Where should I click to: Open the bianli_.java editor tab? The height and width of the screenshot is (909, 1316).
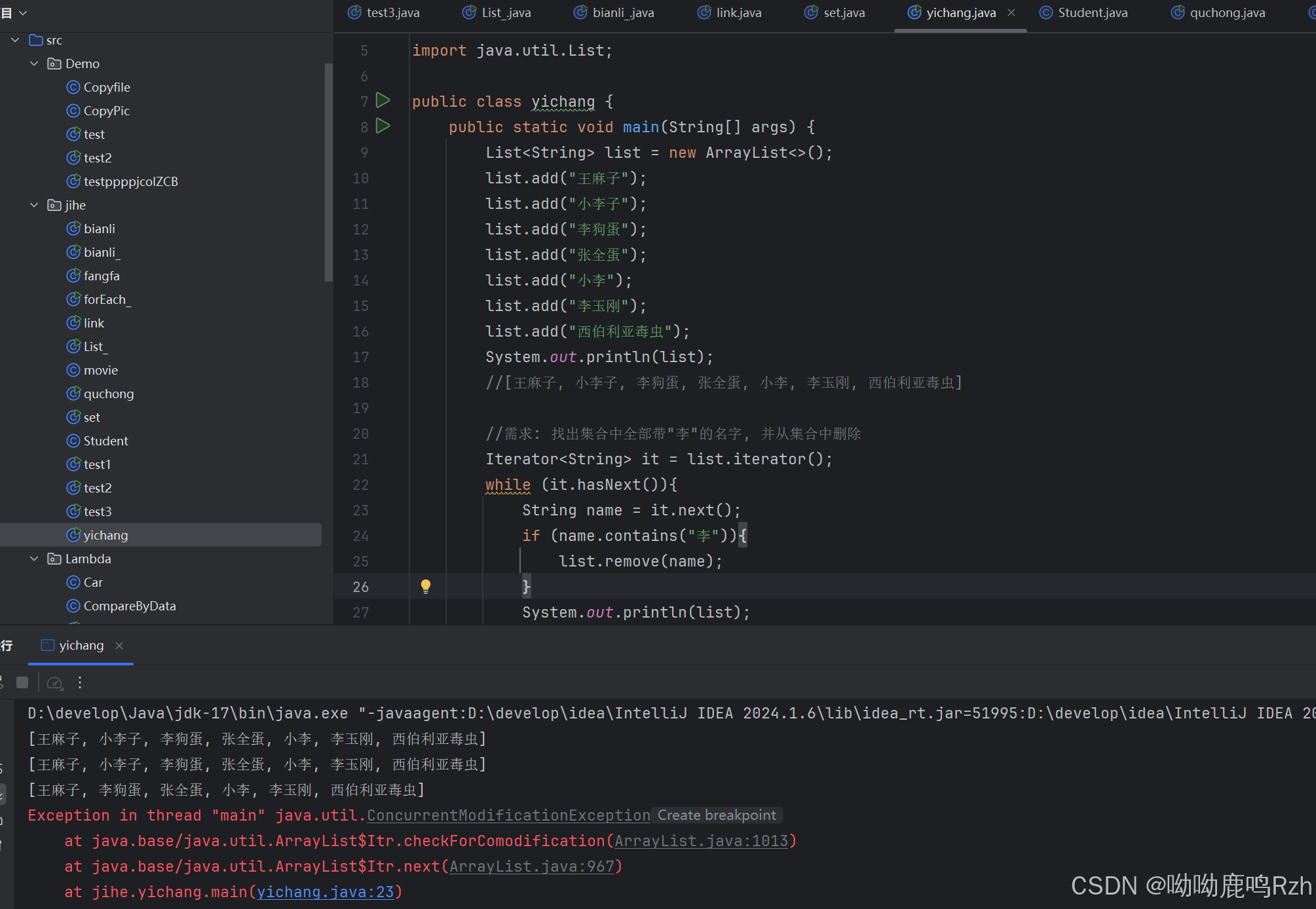622,13
